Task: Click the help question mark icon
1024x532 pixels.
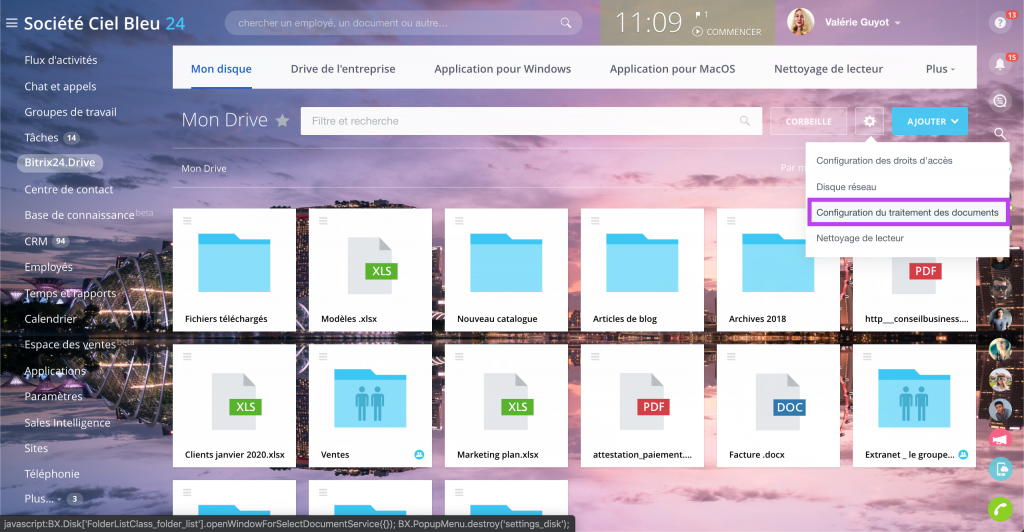Action: tap(999, 23)
